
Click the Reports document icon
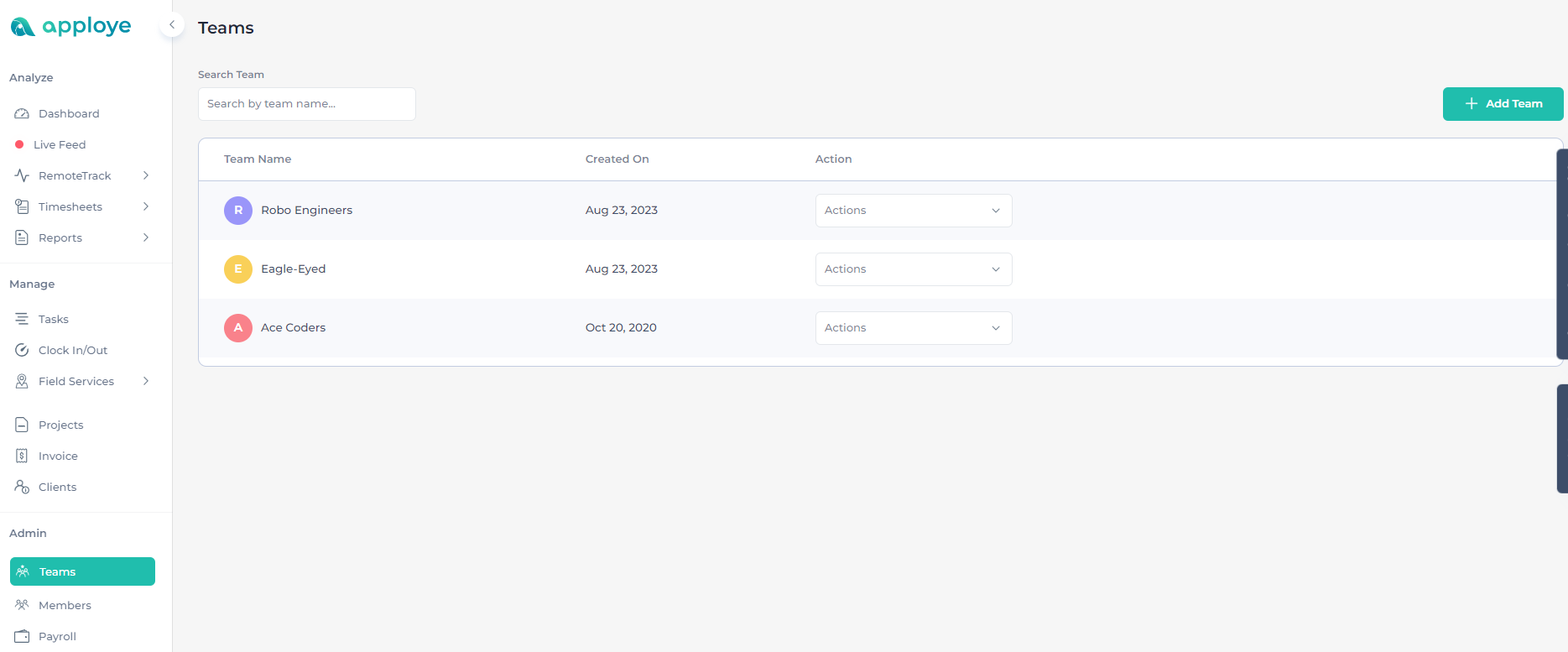point(22,237)
